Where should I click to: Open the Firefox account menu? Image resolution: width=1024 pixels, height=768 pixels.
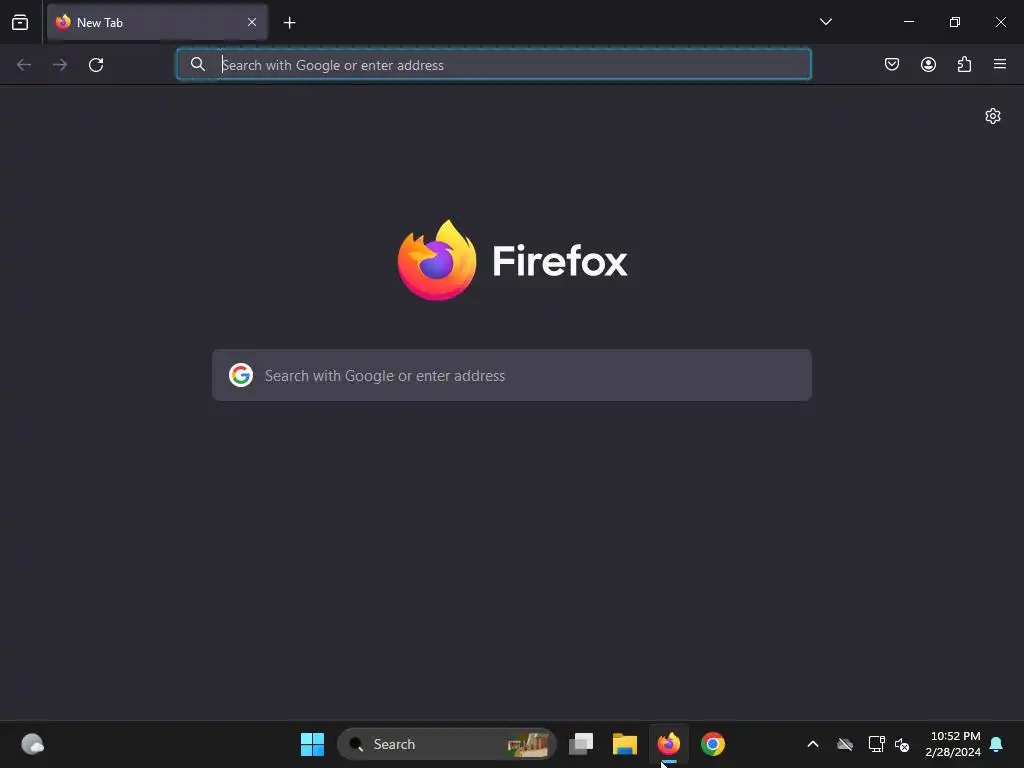pyautogui.click(x=928, y=64)
